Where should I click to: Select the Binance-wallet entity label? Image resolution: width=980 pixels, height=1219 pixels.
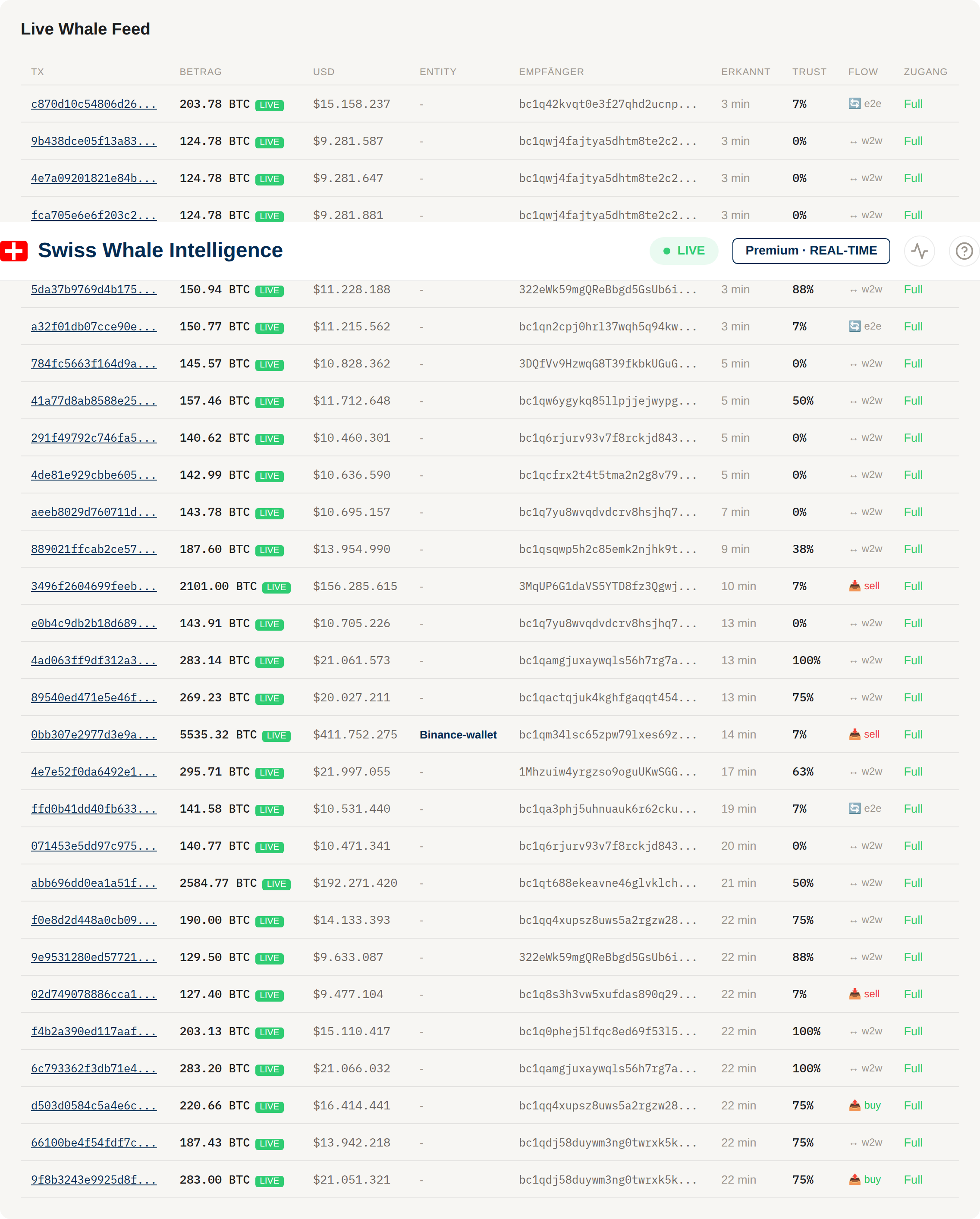click(x=459, y=735)
